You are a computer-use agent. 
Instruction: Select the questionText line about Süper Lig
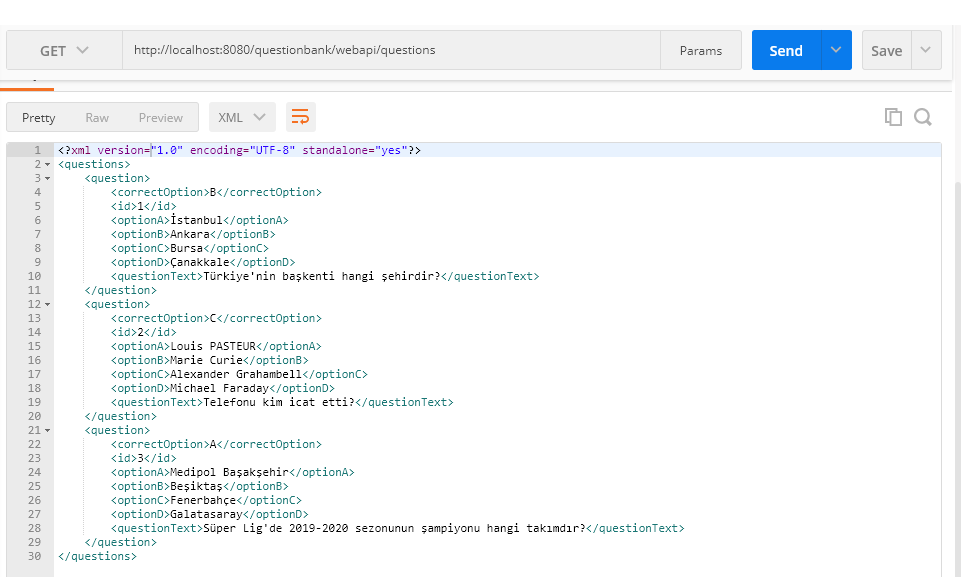pyautogui.click(x=400, y=528)
